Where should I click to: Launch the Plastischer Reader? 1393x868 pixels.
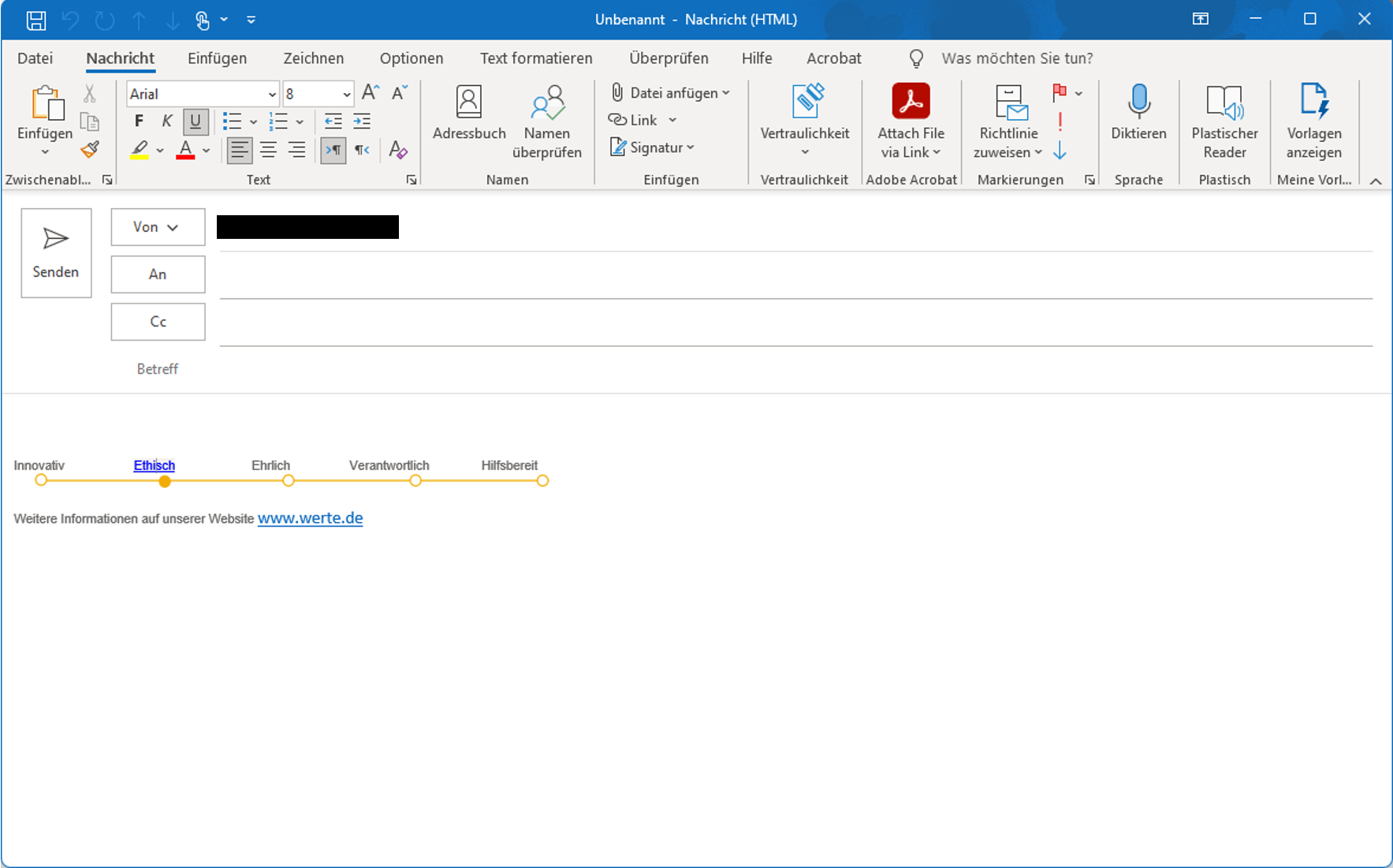[1224, 122]
